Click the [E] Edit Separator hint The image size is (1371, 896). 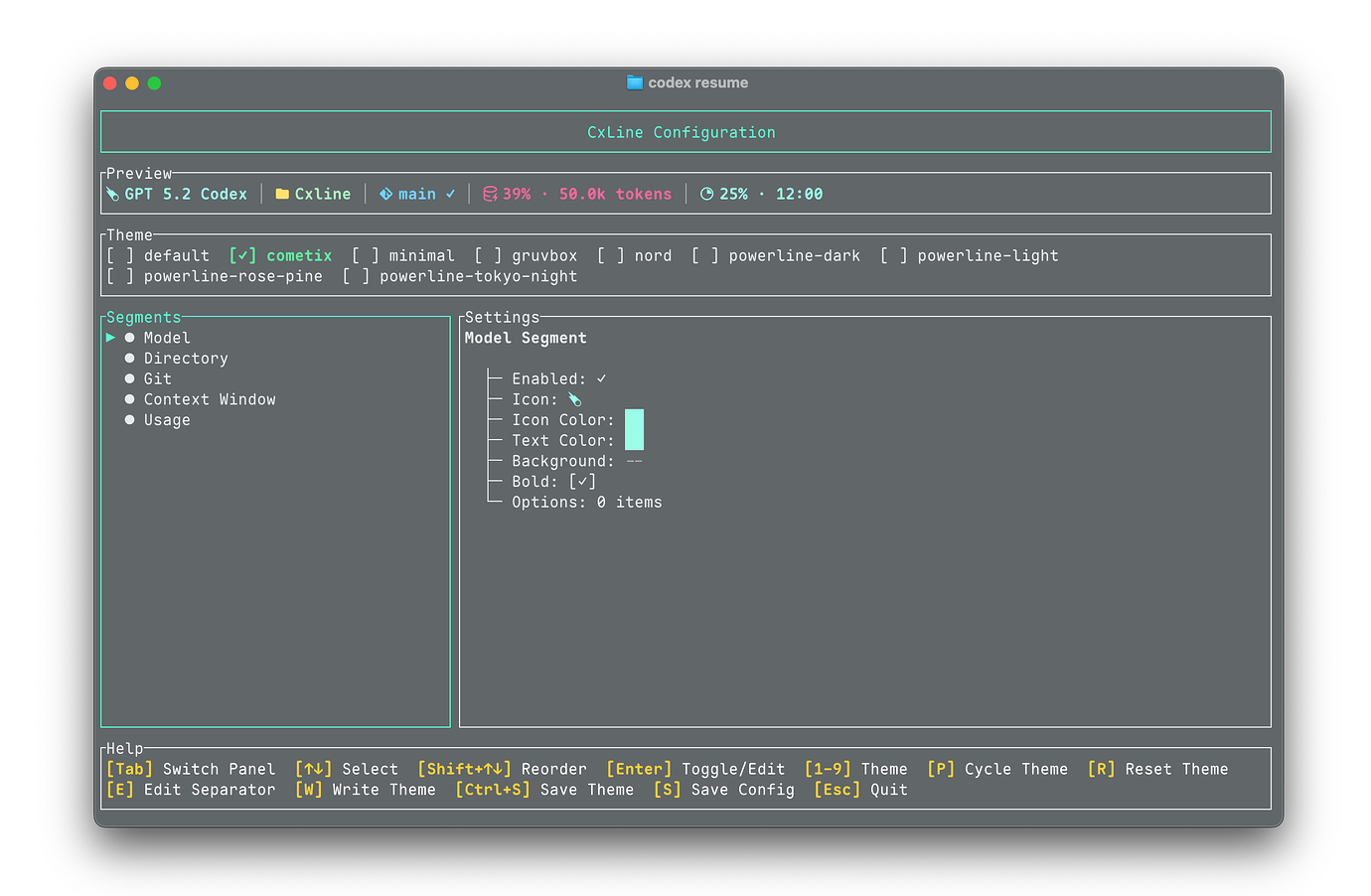(x=191, y=790)
